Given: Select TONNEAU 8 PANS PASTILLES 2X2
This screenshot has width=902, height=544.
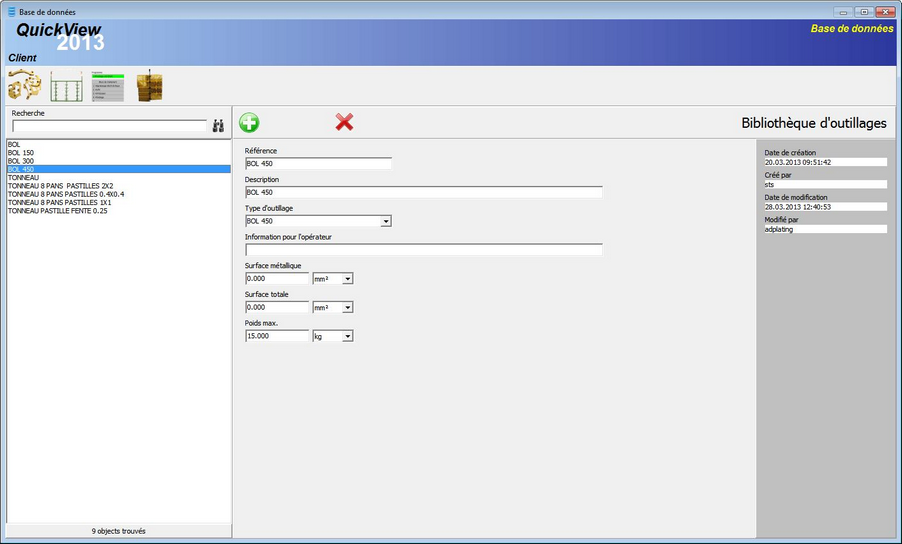Looking at the screenshot, I should coord(119,186).
